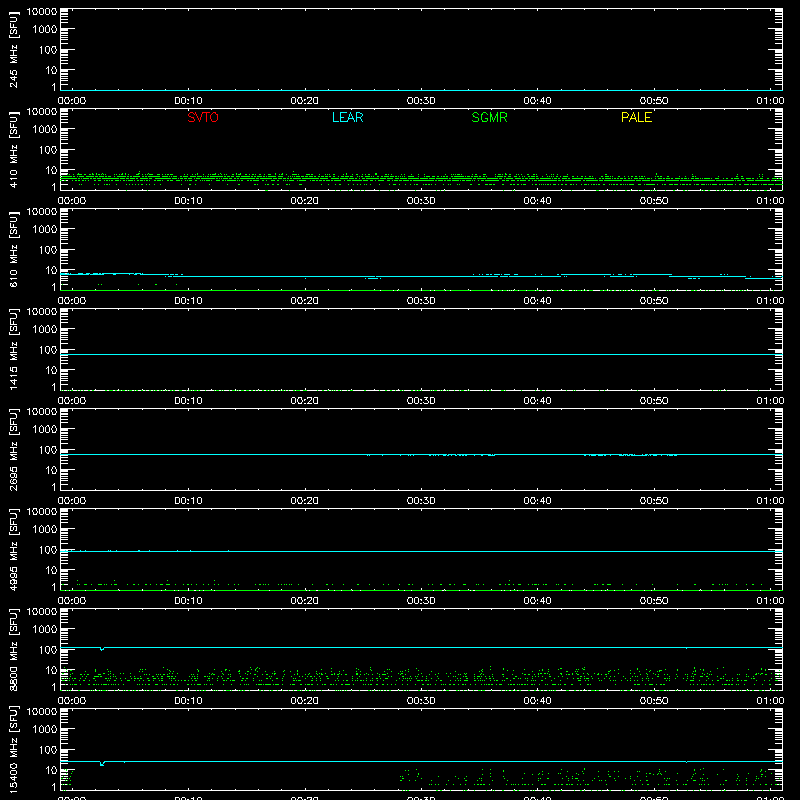
Task: Click the 100 y-tick of 610 MHz plot
Action: pyautogui.click(x=48, y=250)
